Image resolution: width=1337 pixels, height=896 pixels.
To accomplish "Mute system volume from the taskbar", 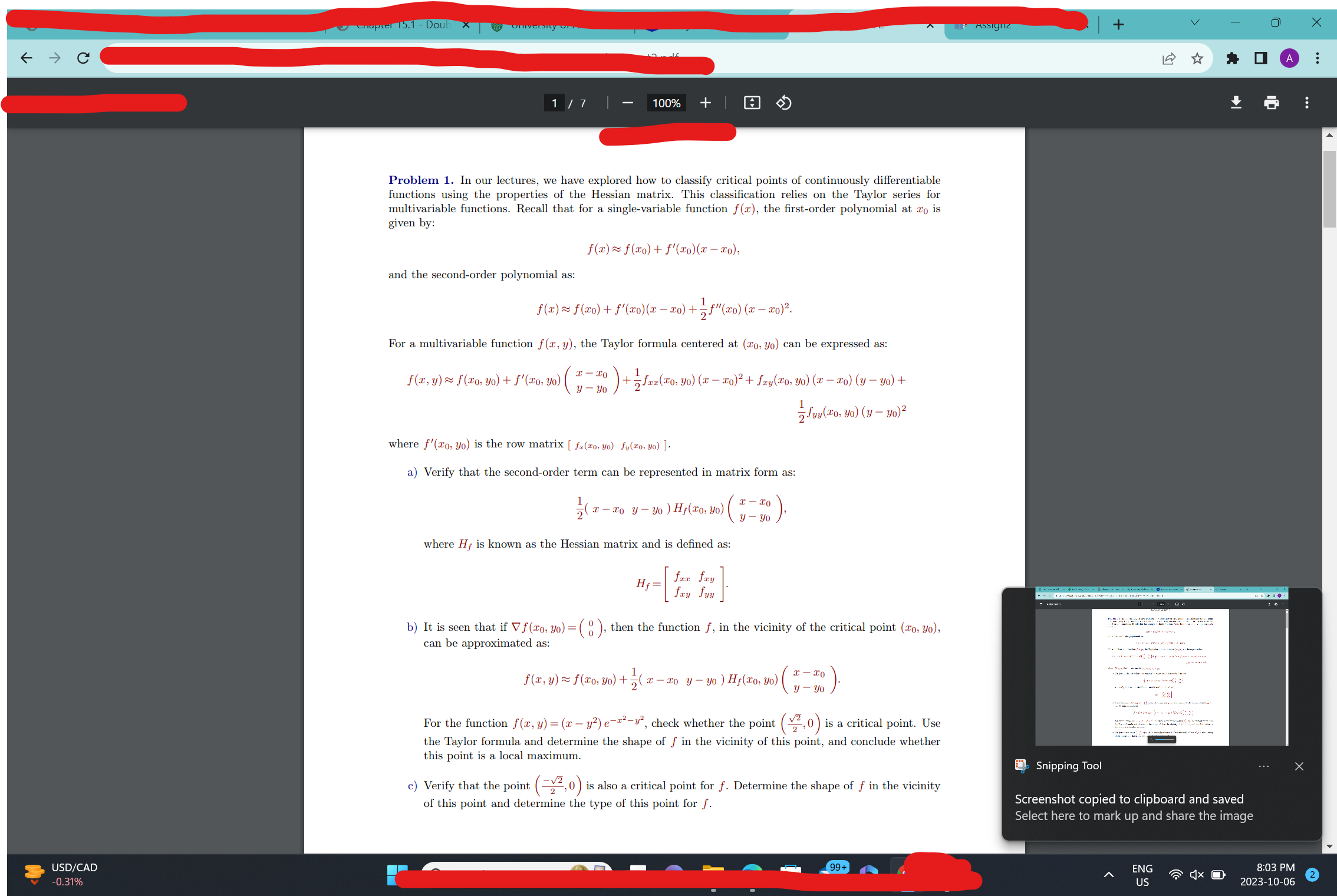I will click(x=1196, y=874).
